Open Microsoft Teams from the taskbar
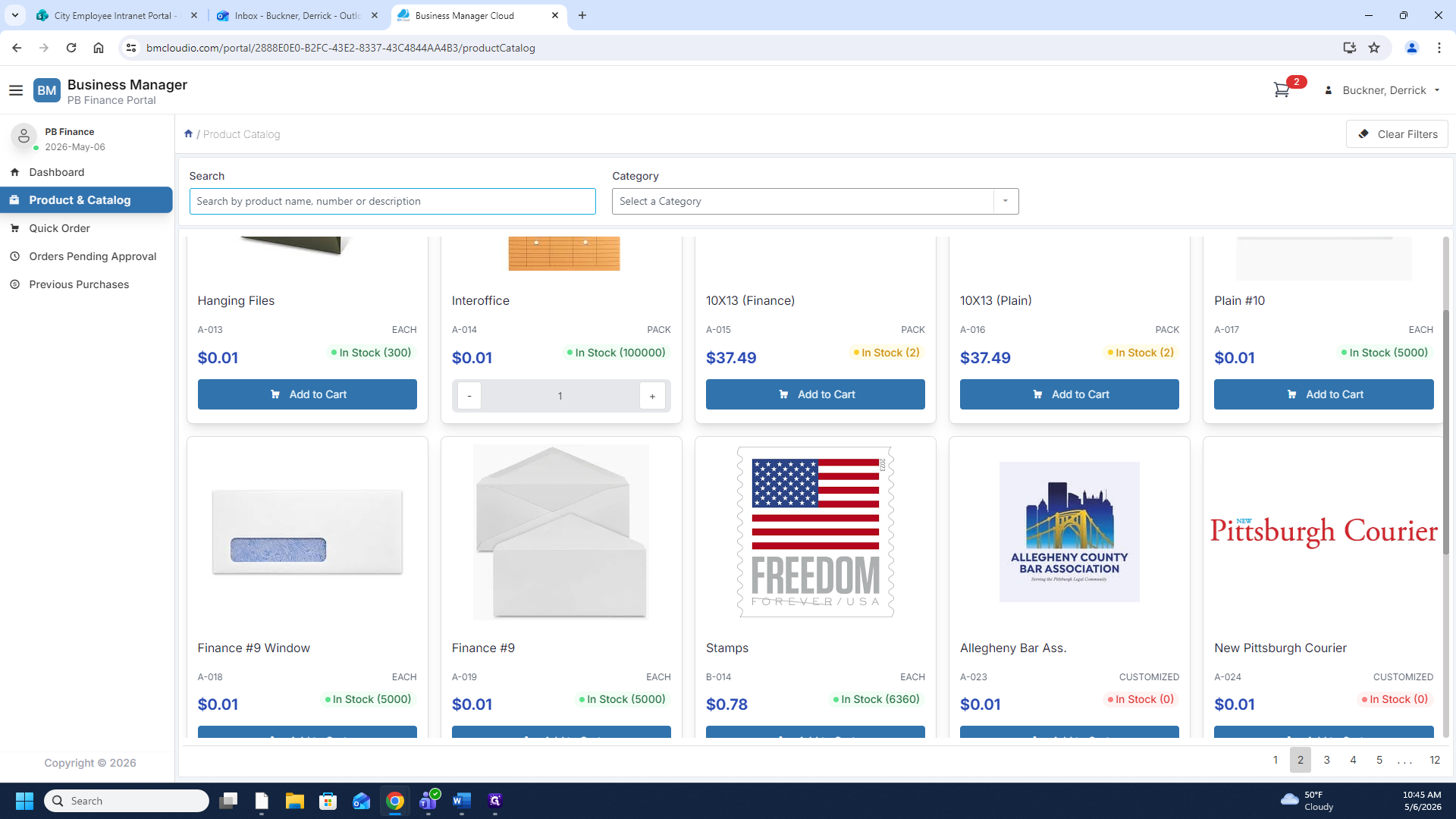The width and height of the screenshot is (1456, 819). (428, 801)
